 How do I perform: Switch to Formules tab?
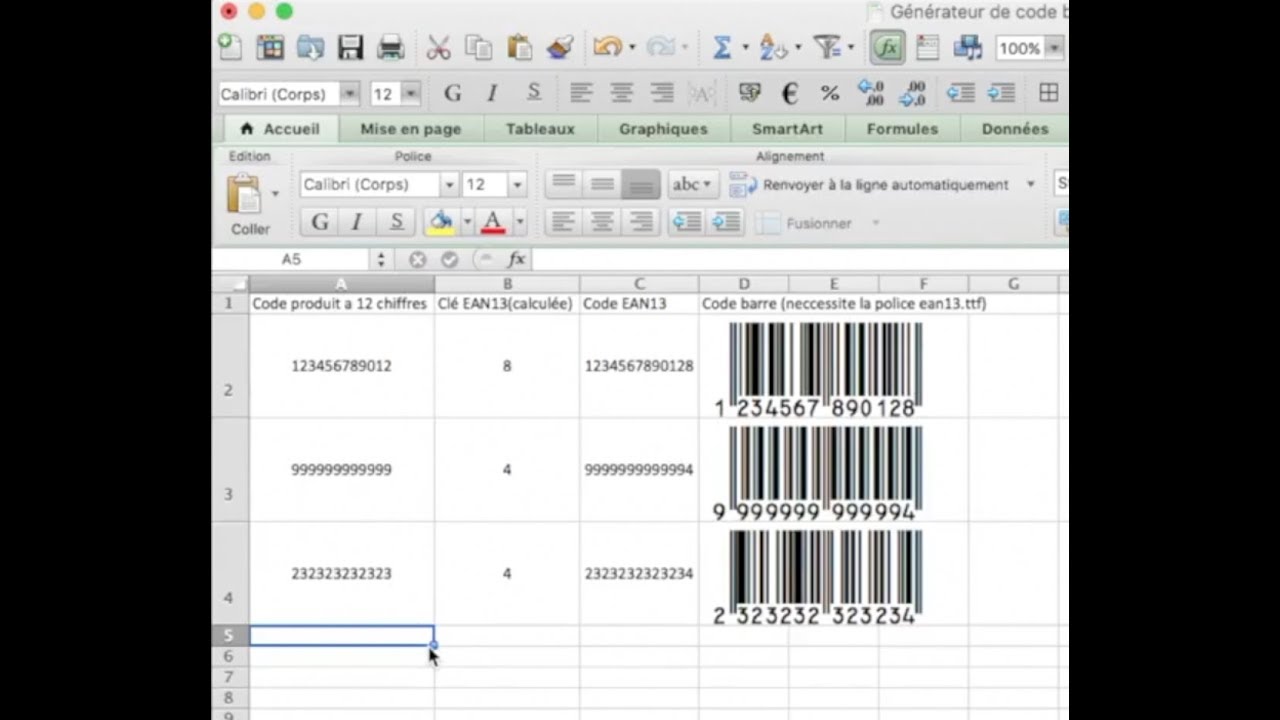902,129
